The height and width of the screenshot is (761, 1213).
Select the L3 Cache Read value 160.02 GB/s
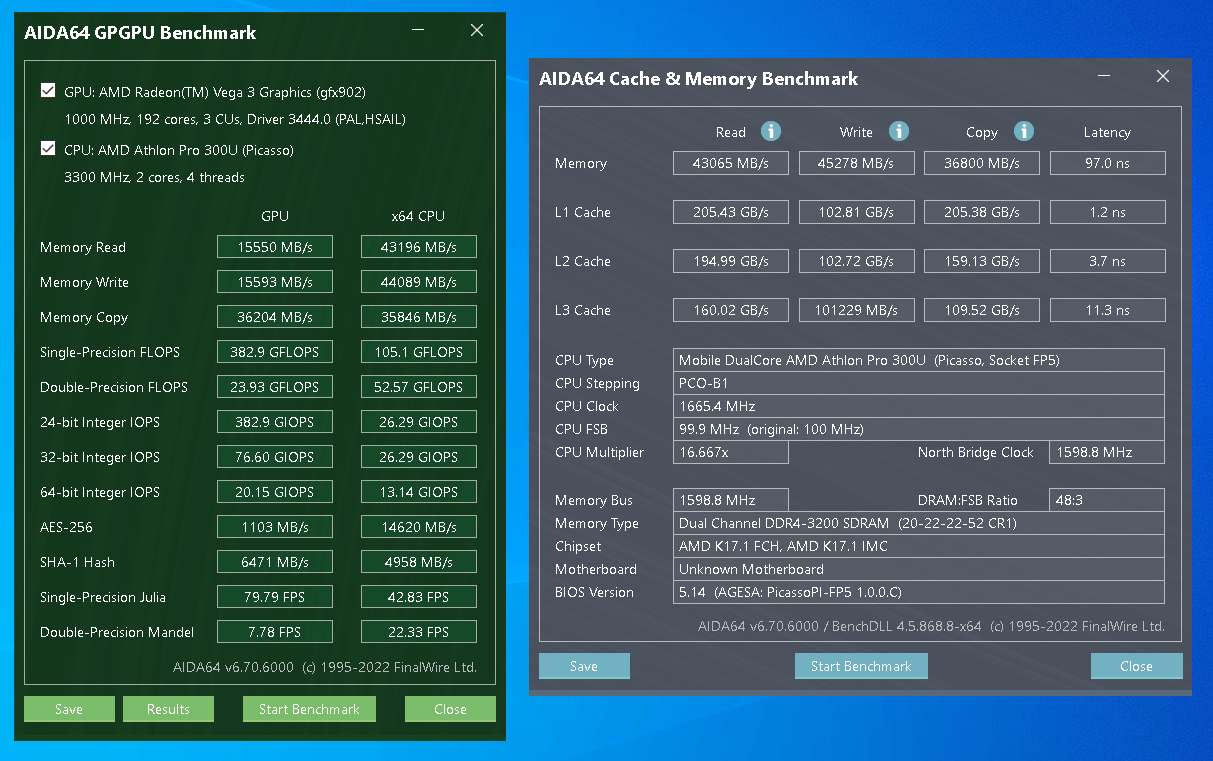pyautogui.click(x=731, y=310)
